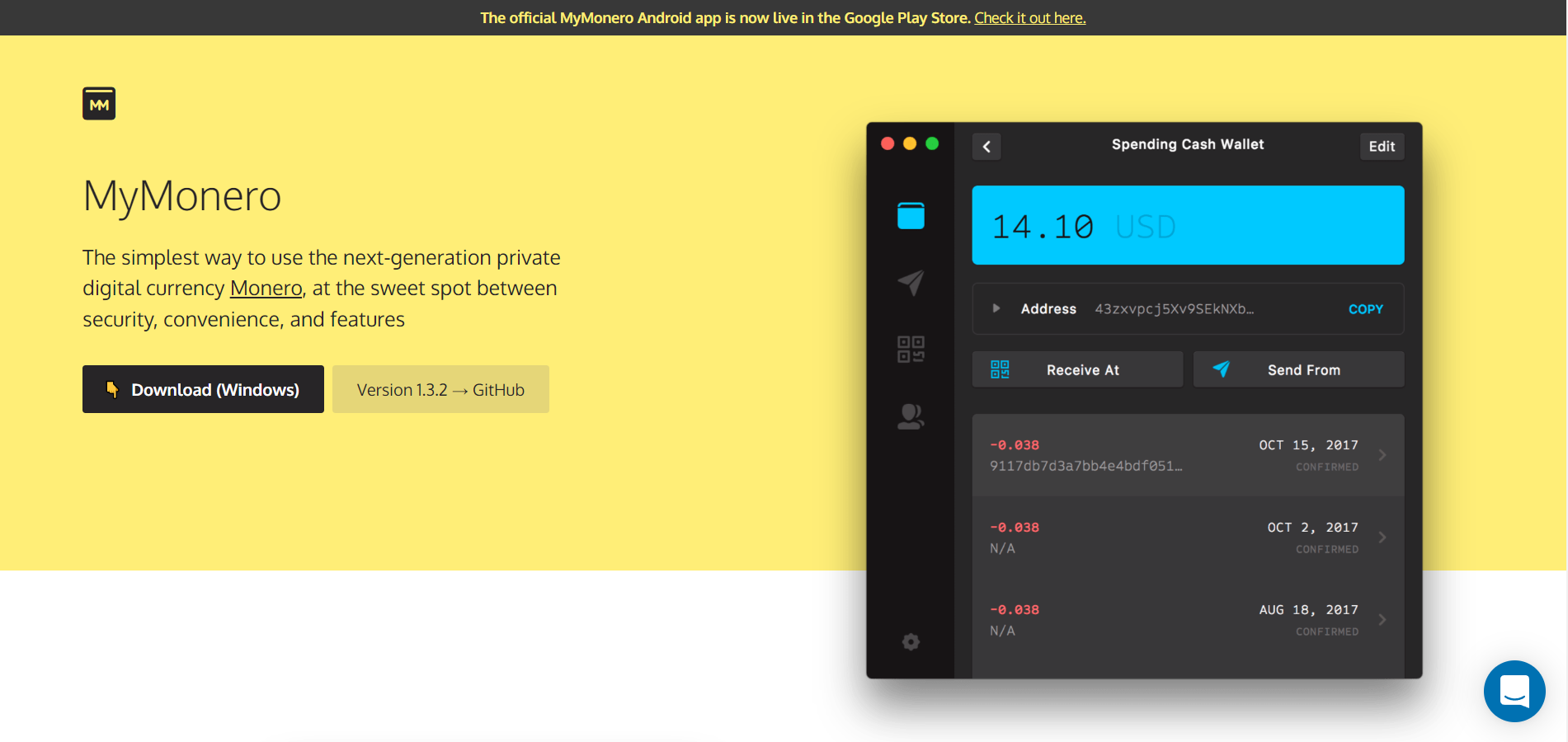Click the Edit button in wallet header
1568x742 pixels.
click(1382, 146)
